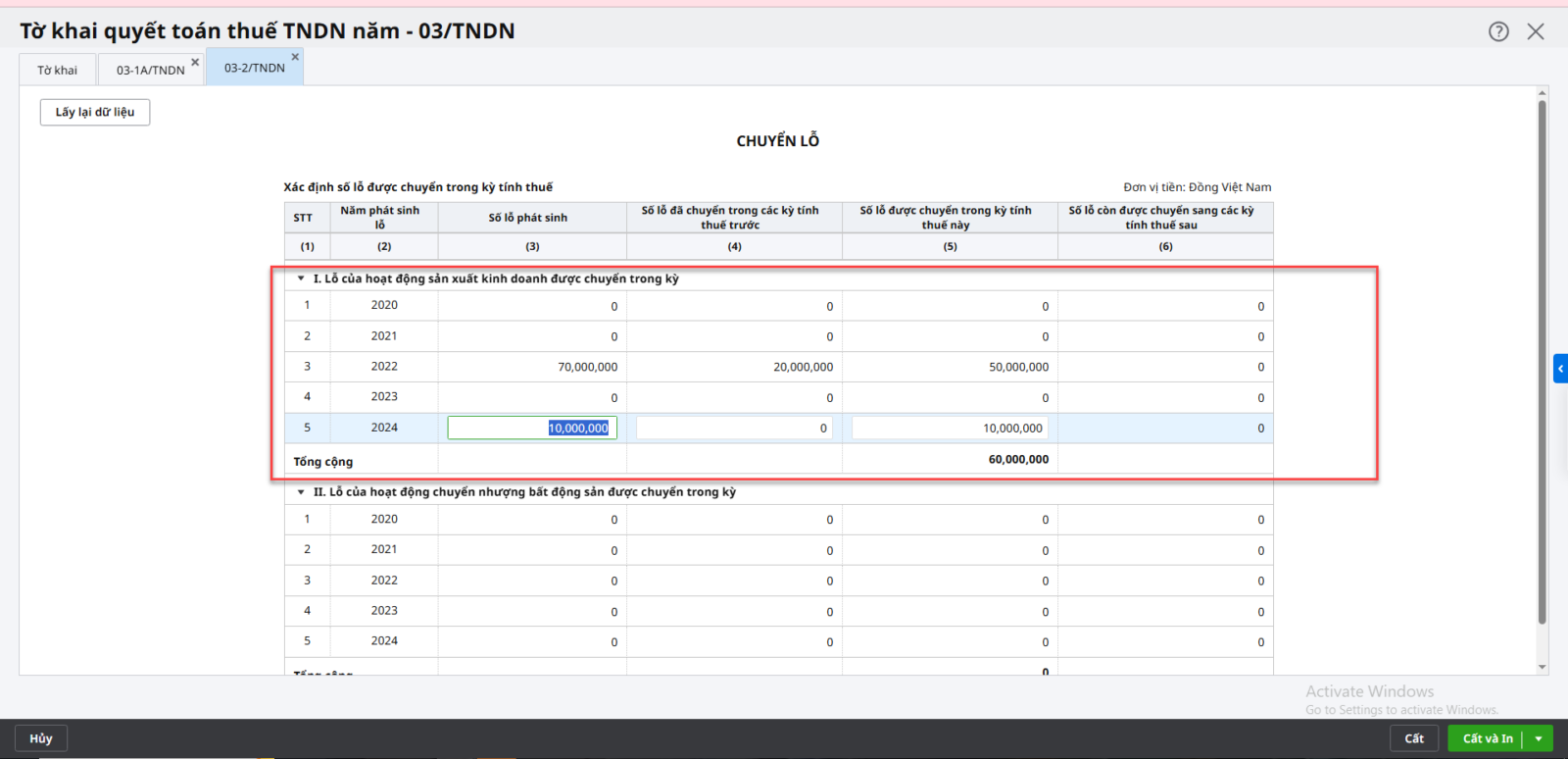Collapse section II real estate loss rows

[x=301, y=492]
